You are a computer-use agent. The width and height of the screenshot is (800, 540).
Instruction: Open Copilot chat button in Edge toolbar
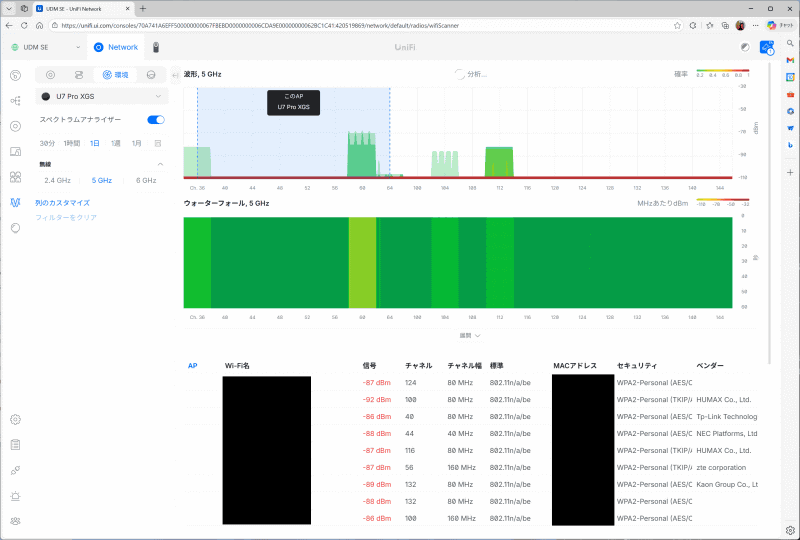tap(780, 25)
